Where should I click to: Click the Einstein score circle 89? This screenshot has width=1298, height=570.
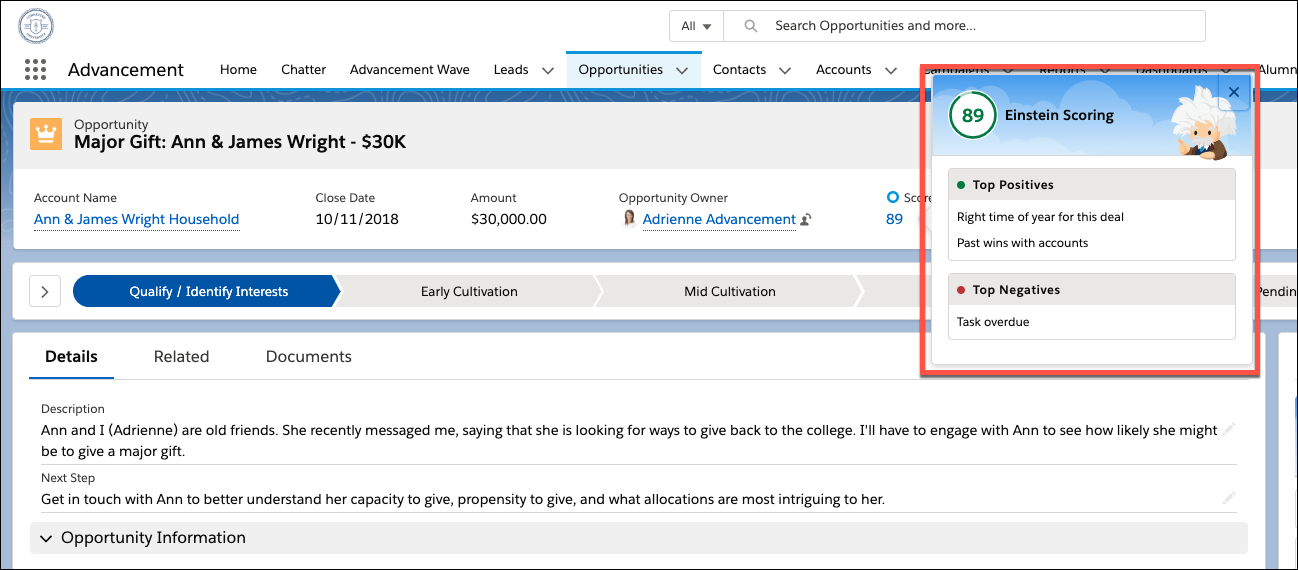click(973, 115)
